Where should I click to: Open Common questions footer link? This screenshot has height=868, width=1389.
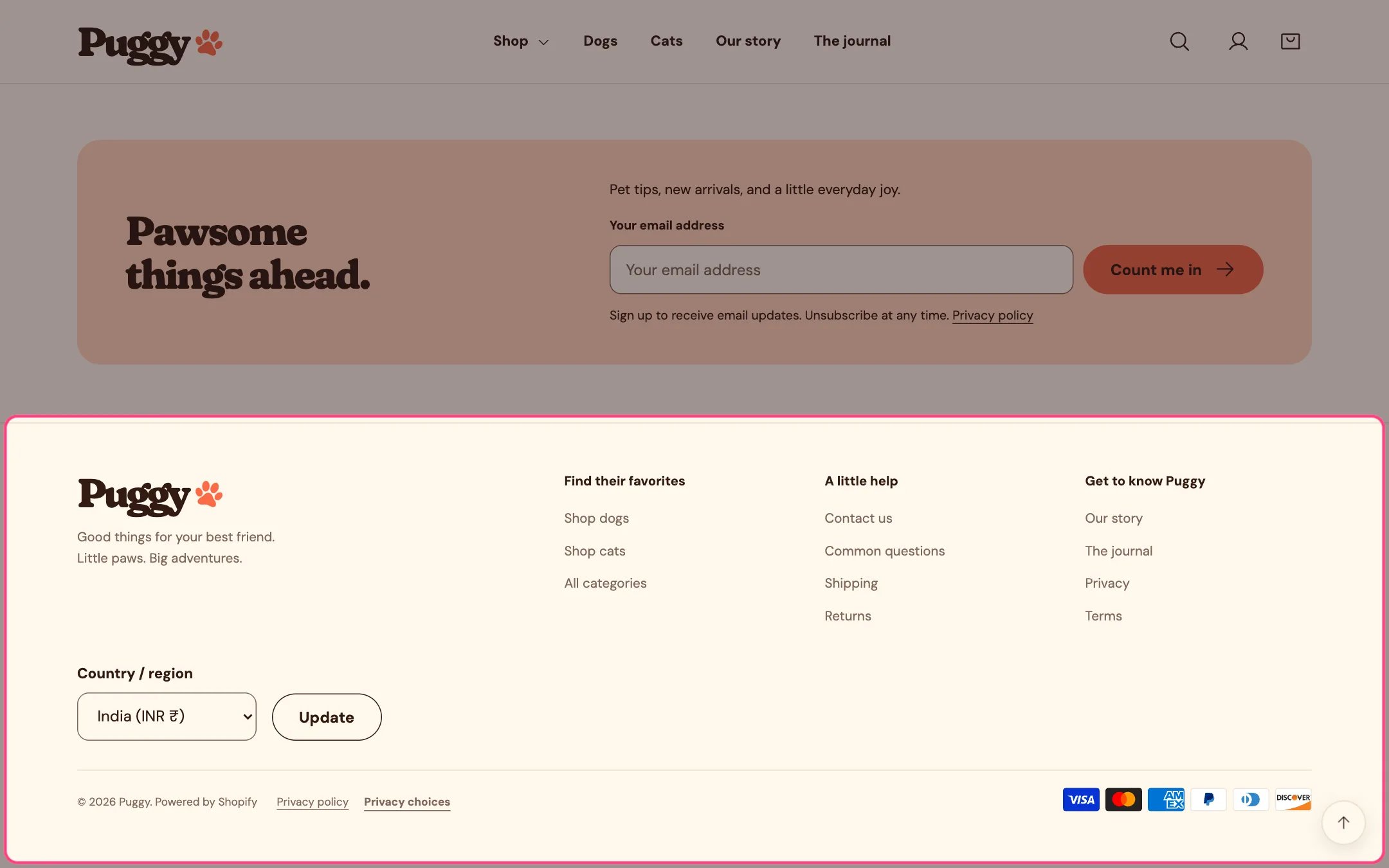[884, 551]
